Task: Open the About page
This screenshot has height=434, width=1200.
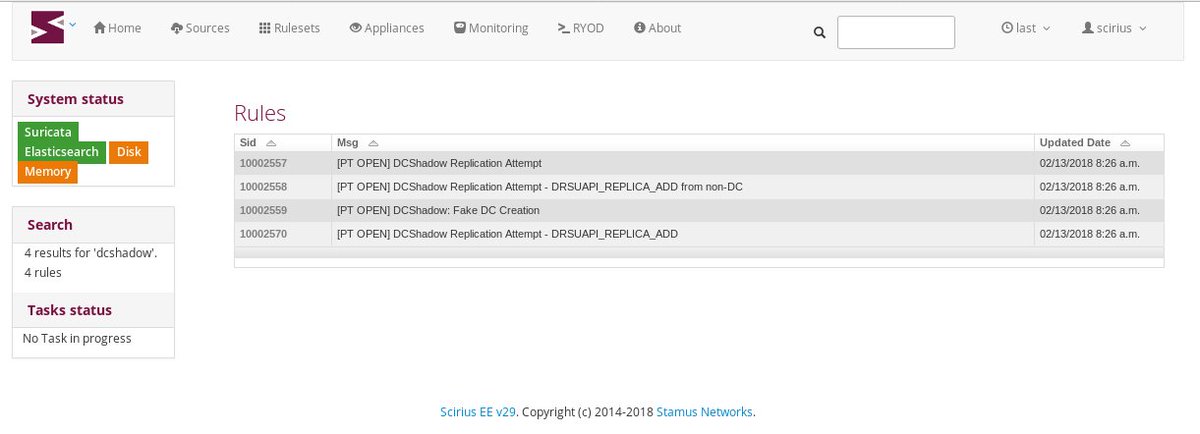Action: tap(657, 28)
